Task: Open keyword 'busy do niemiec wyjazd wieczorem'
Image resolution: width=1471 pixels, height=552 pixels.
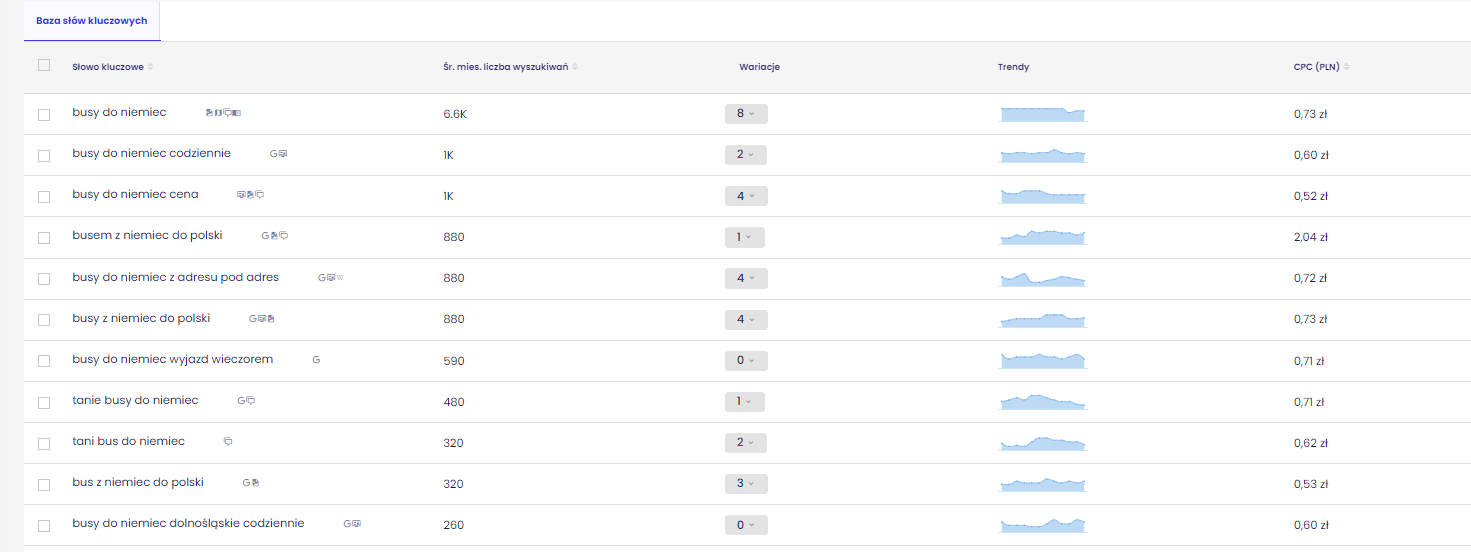Action: click(x=173, y=359)
